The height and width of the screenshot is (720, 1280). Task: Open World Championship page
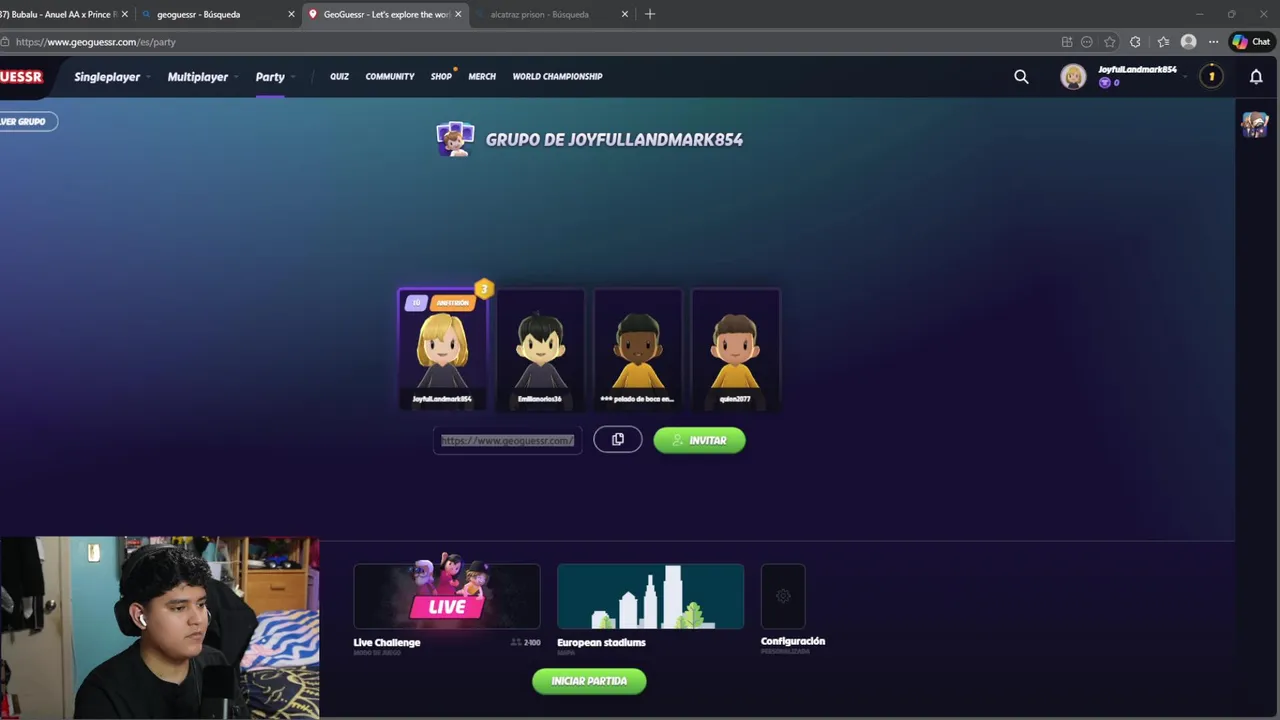pyautogui.click(x=557, y=76)
